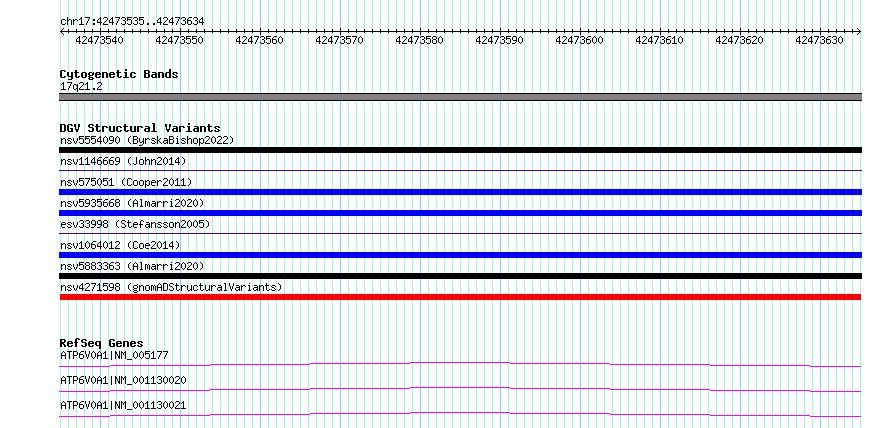Open variant nsv5883363 (Almarri2020) label
890x428 pixels.
tap(132, 266)
